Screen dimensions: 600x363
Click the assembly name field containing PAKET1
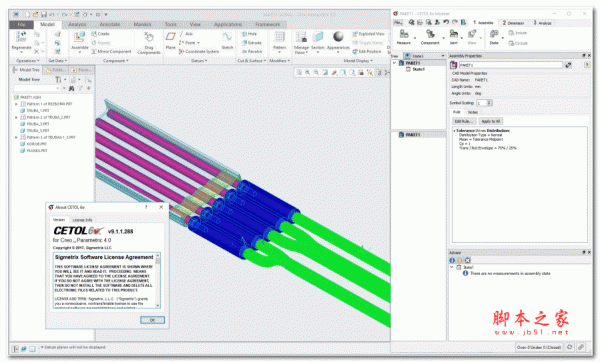tap(510, 65)
